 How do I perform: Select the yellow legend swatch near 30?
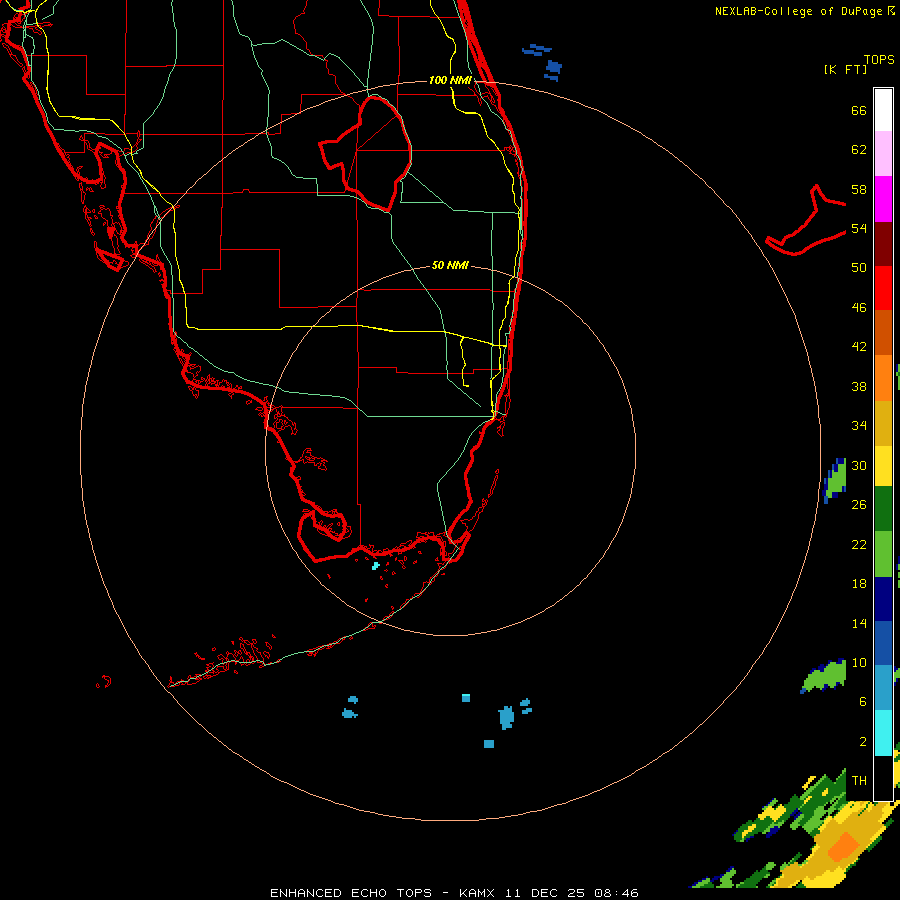click(883, 466)
